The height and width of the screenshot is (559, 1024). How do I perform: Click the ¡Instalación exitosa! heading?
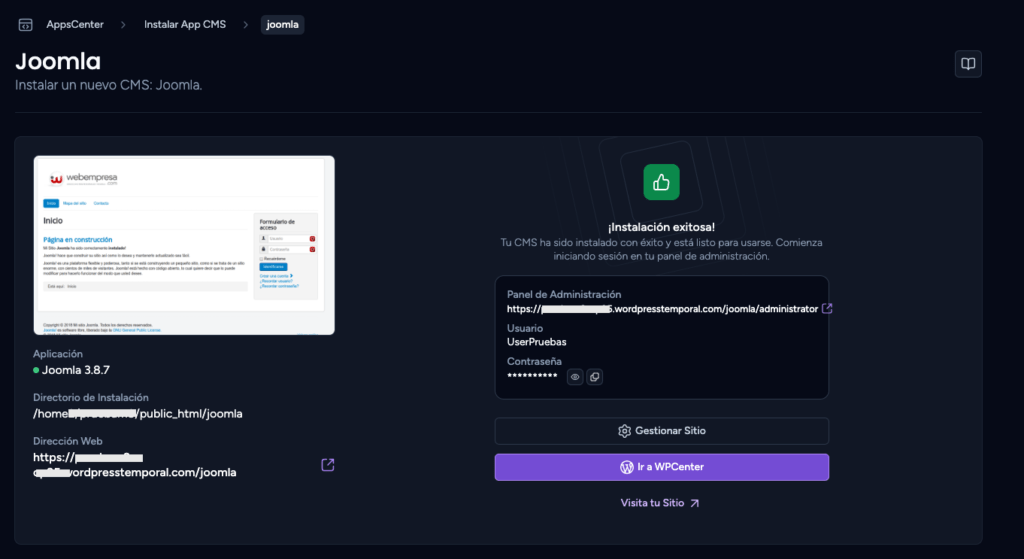click(662, 227)
